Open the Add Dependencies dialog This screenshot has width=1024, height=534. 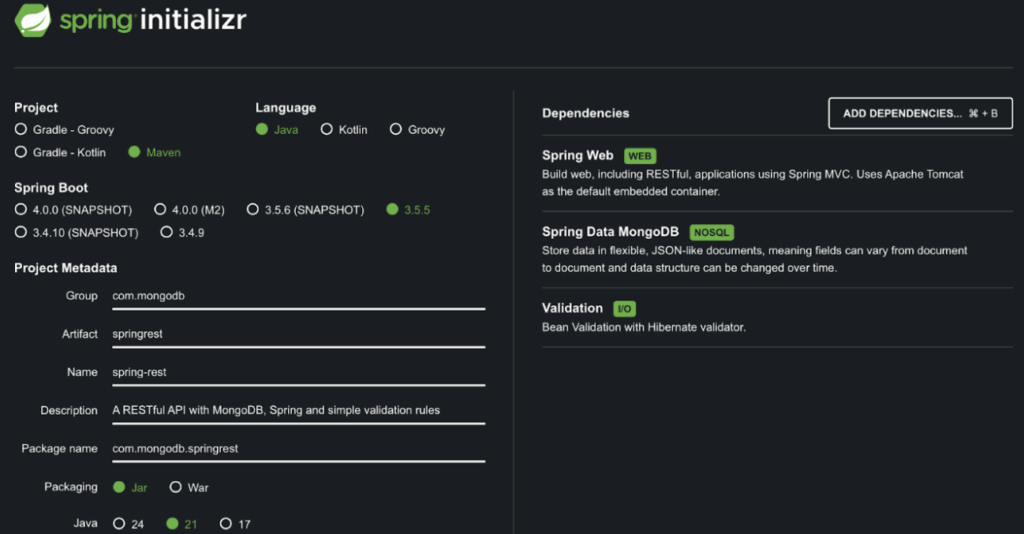920,114
